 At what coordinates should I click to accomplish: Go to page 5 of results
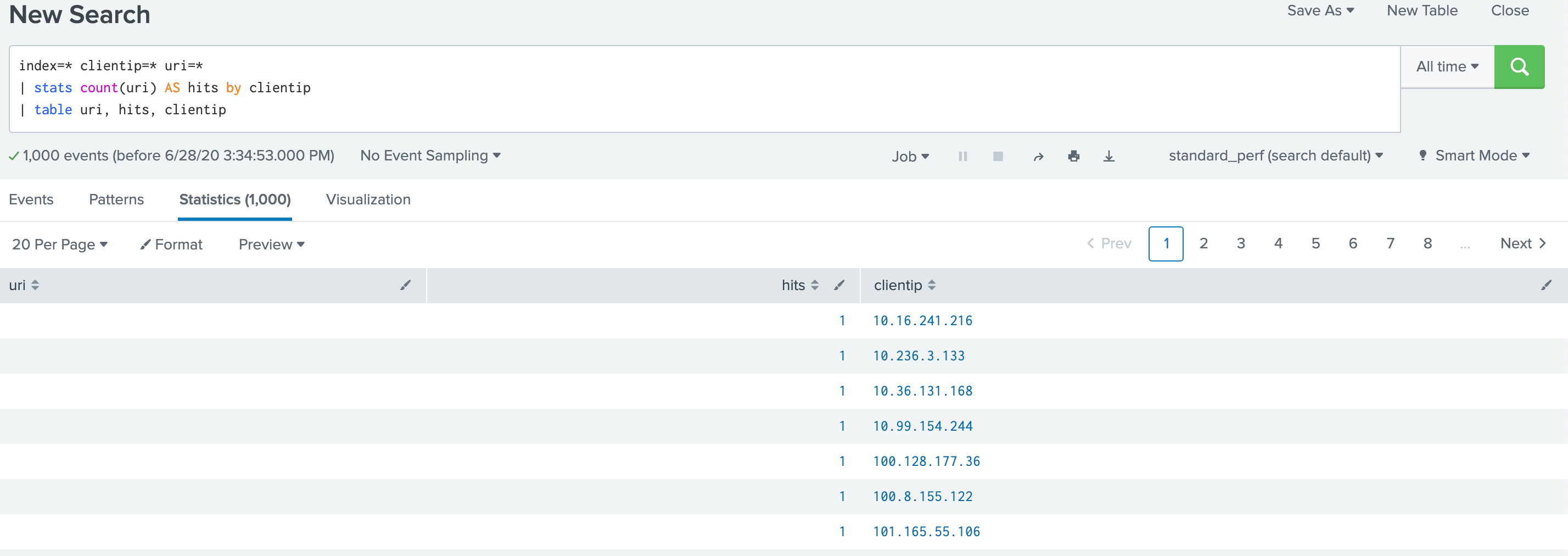(1315, 243)
